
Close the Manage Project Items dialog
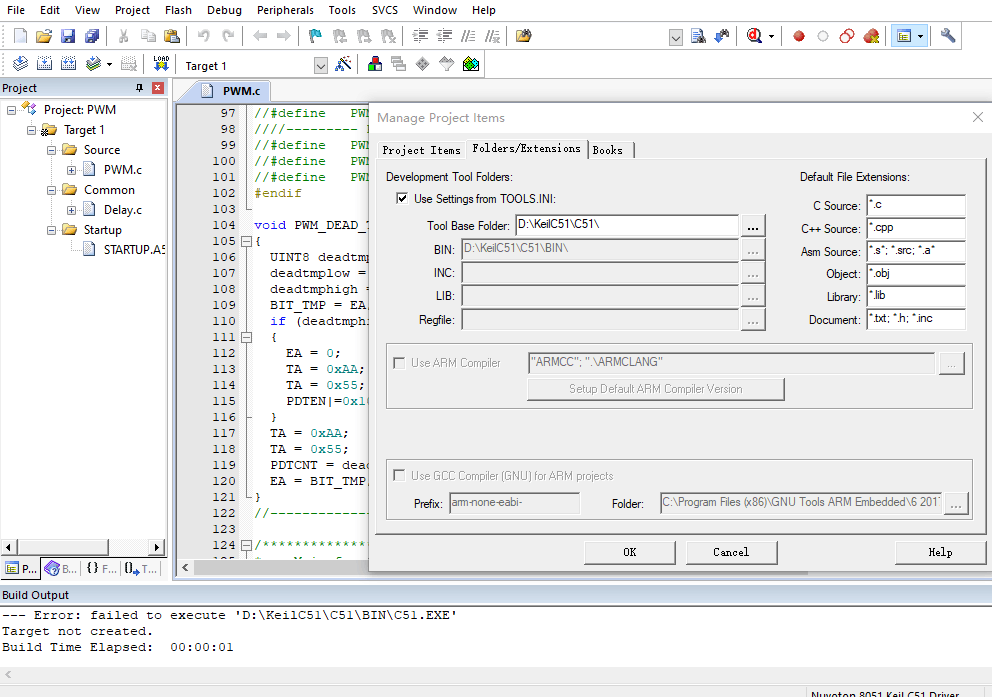point(977,117)
